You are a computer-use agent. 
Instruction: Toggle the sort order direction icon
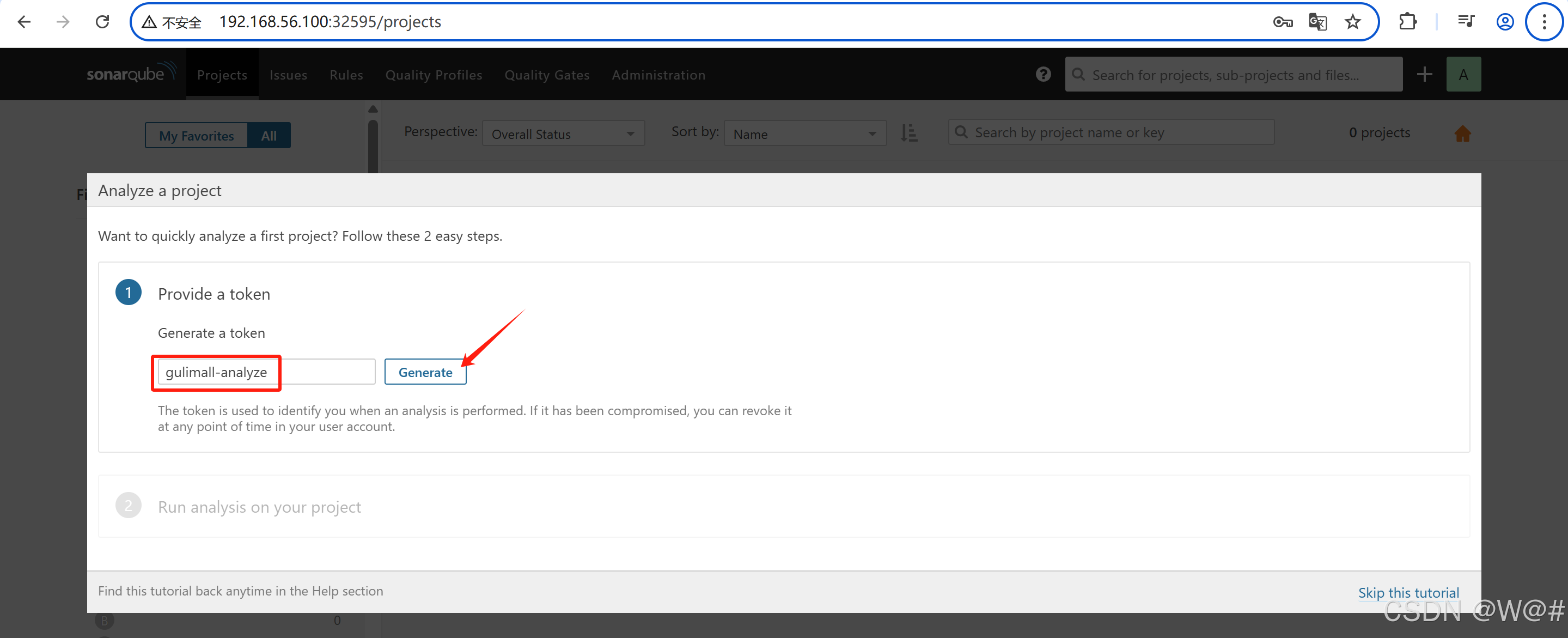point(908,133)
